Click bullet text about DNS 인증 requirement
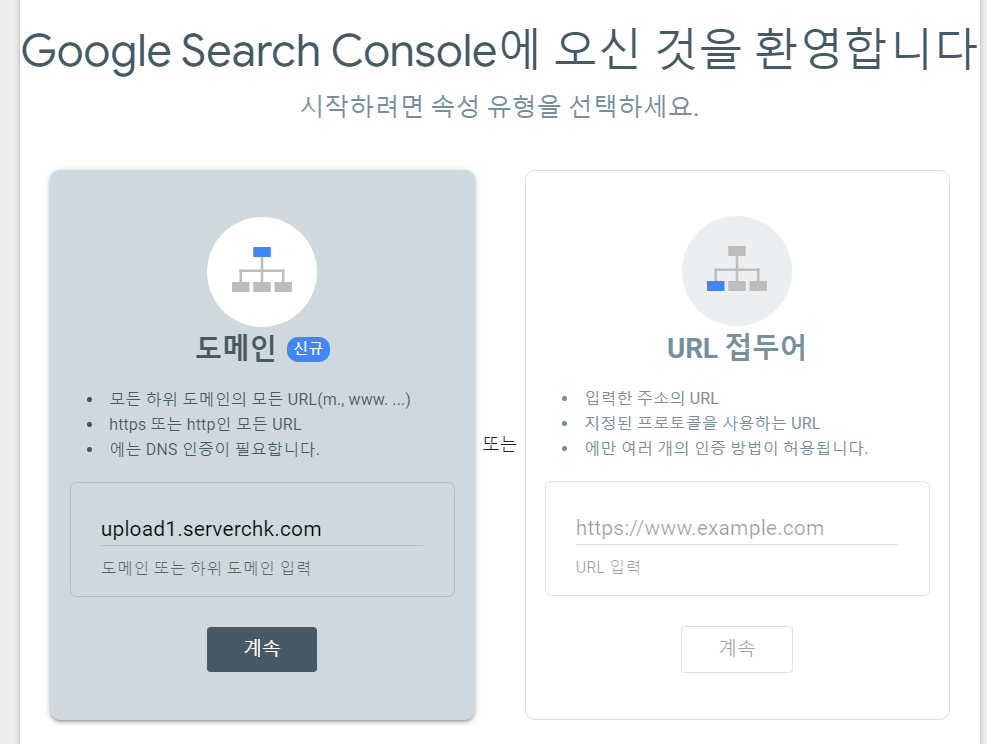987x744 pixels. [215, 449]
